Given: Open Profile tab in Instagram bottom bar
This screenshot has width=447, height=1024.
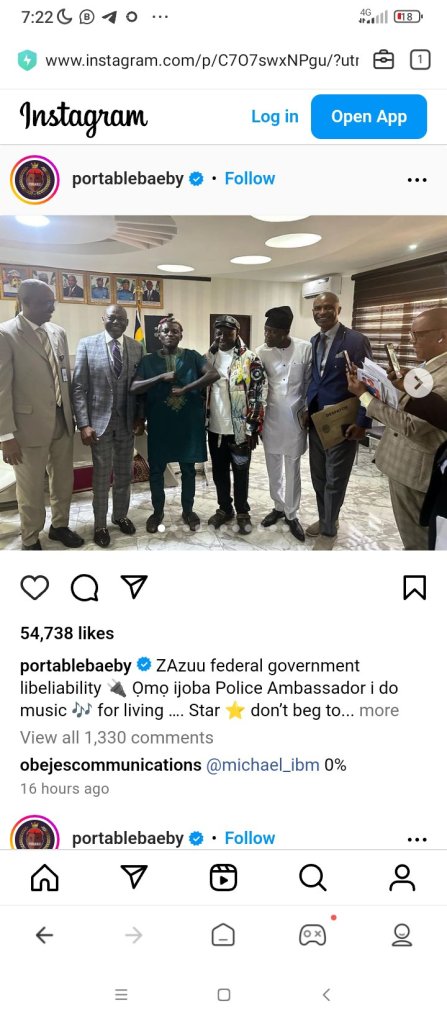Looking at the screenshot, I should (x=402, y=878).
